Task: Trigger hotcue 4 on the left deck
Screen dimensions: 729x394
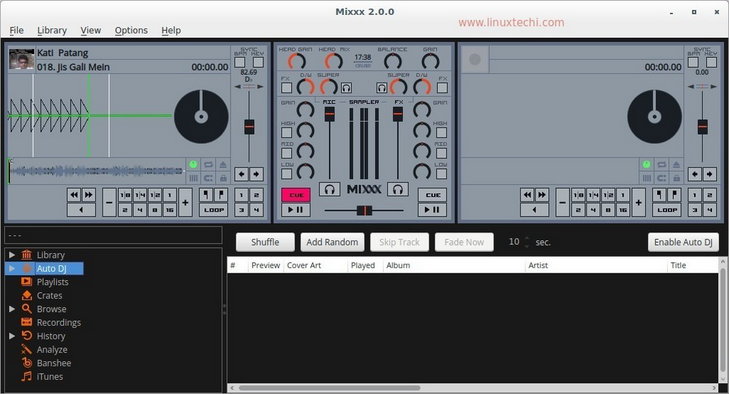Action: [x=256, y=210]
